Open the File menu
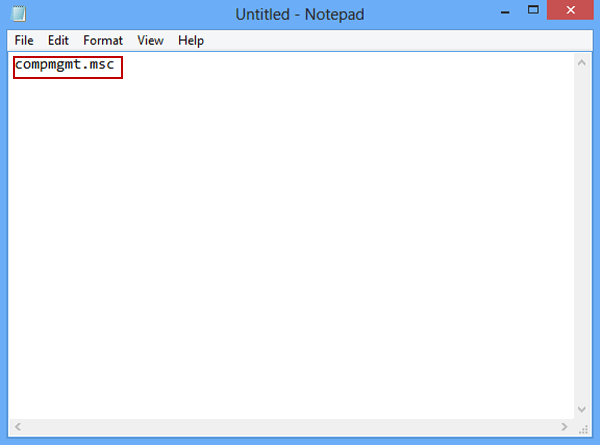This screenshot has width=600, height=445. pos(24,41)
